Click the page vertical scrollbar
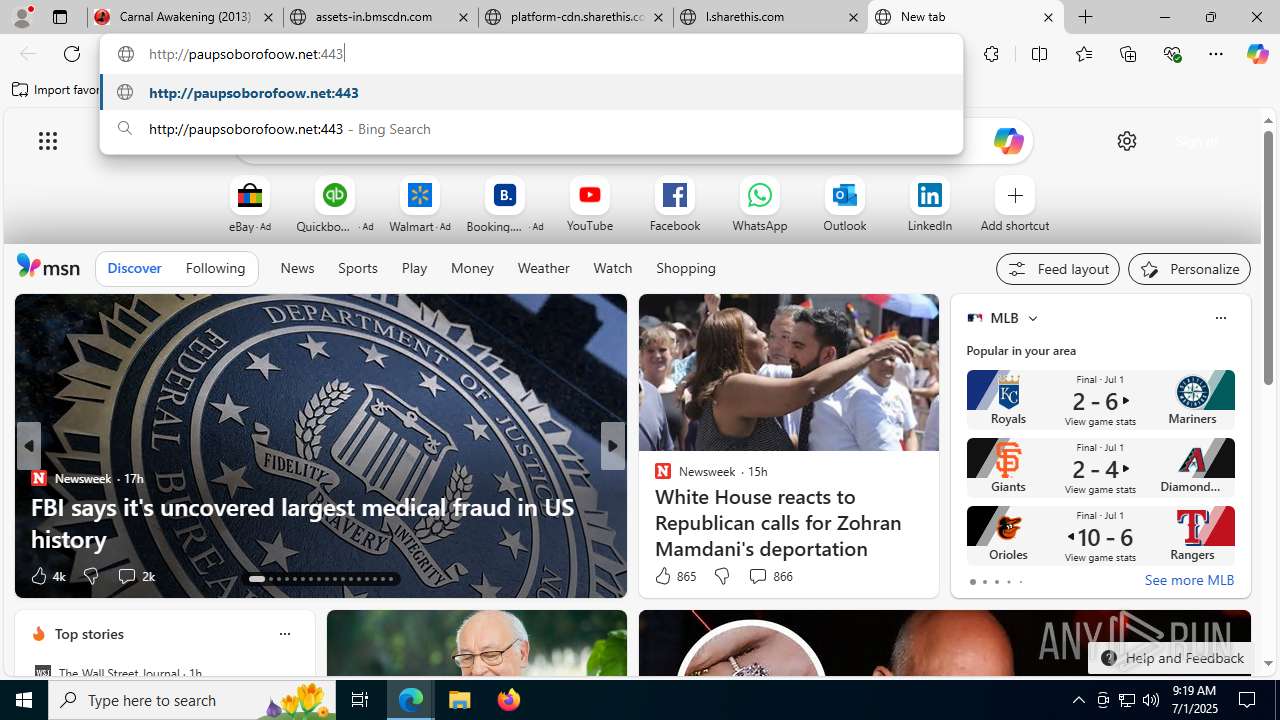The image size is (1280, 720). 1268,260
